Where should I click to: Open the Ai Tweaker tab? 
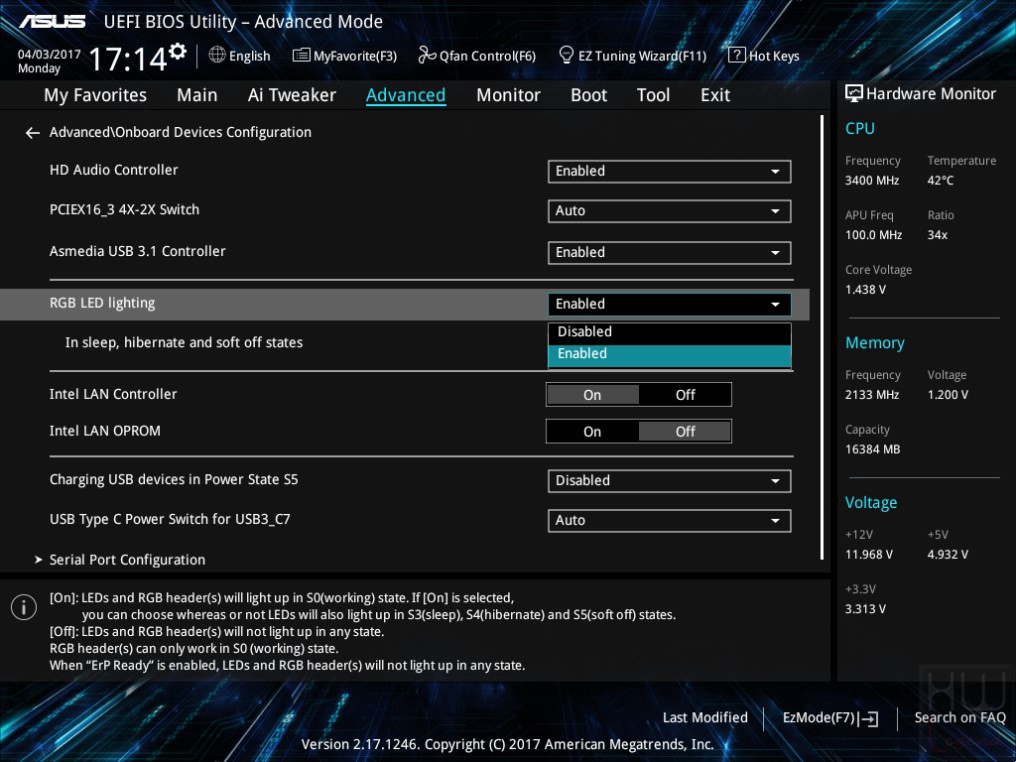point(292,95)
